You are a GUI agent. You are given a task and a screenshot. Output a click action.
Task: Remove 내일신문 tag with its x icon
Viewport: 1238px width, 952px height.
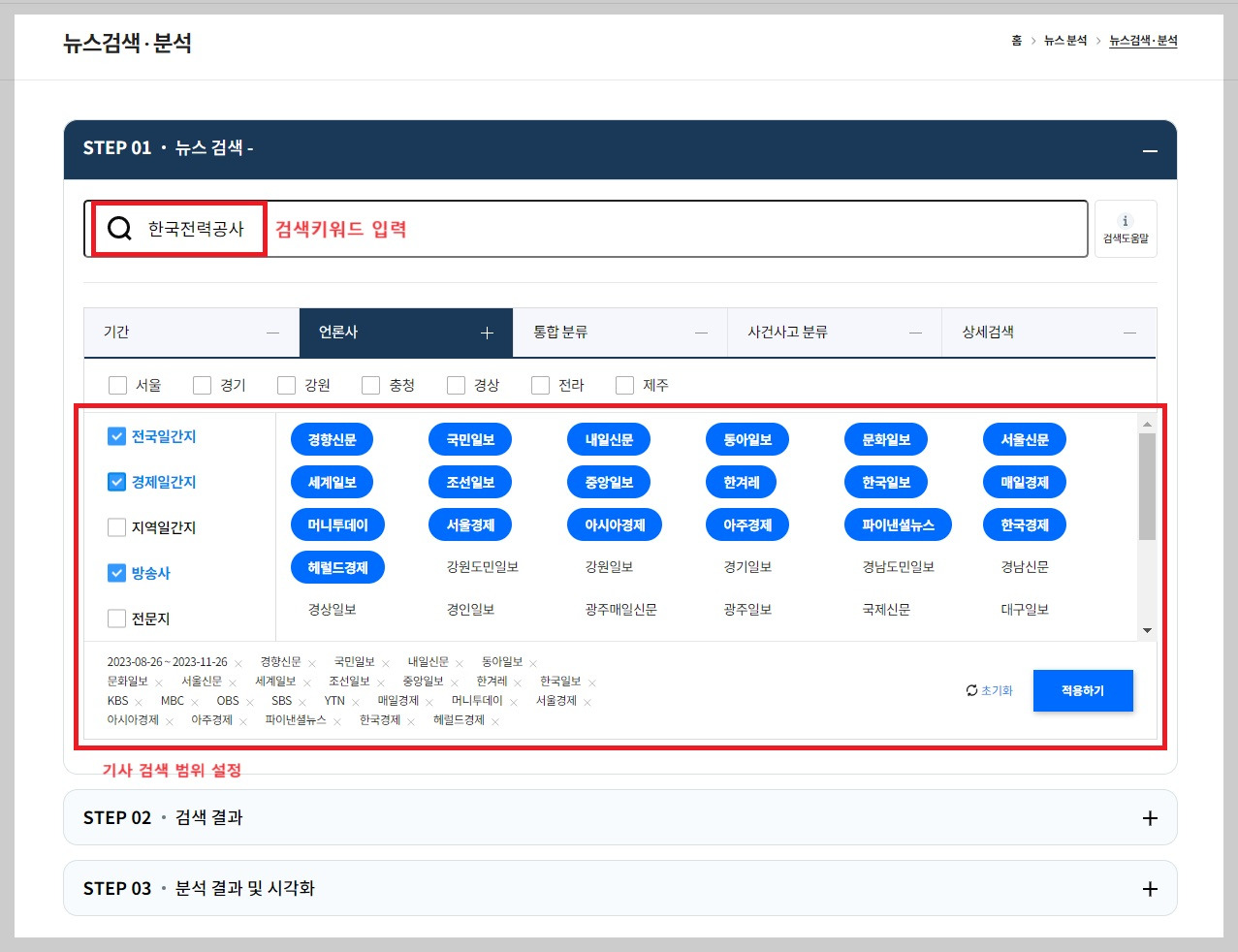click(x=460, y=664)
